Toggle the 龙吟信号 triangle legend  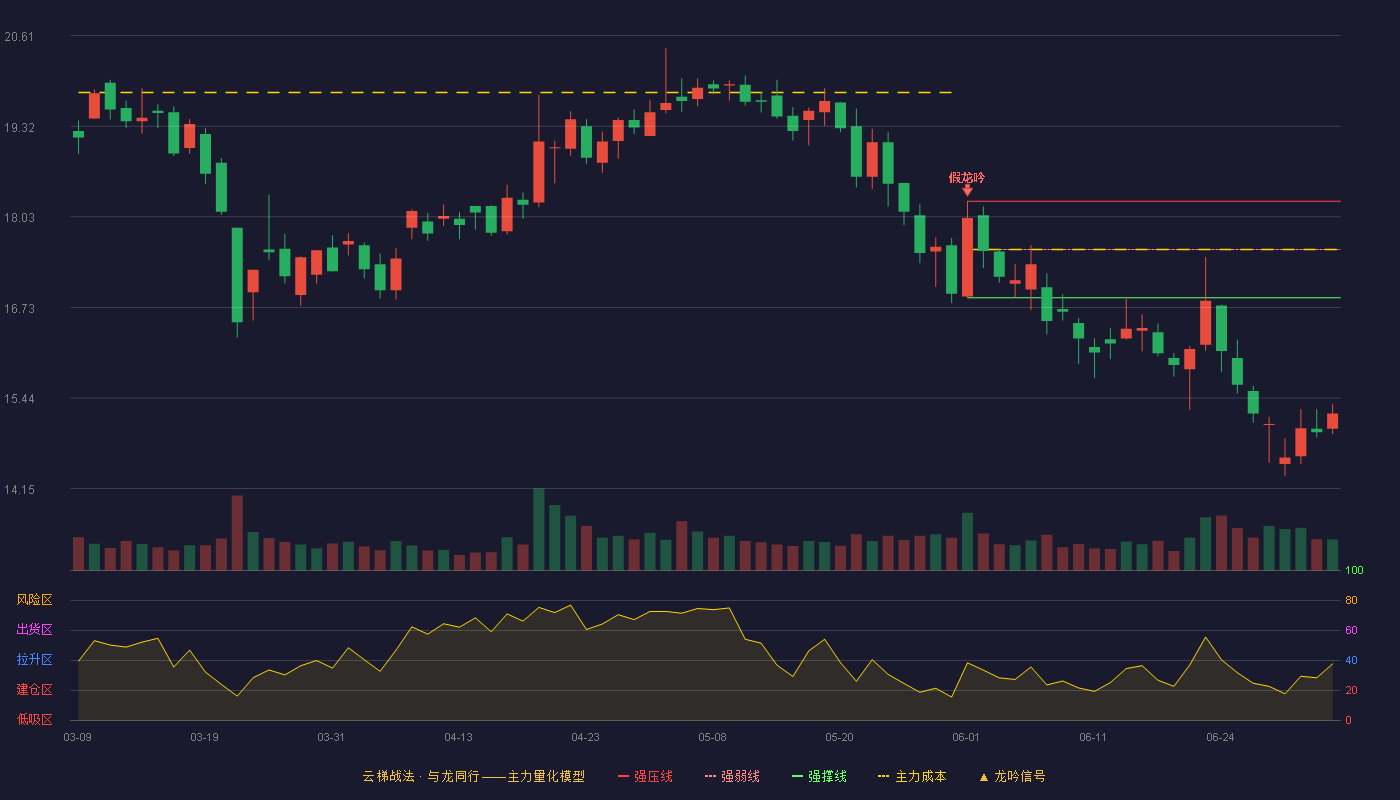(x=1012, y=776)
